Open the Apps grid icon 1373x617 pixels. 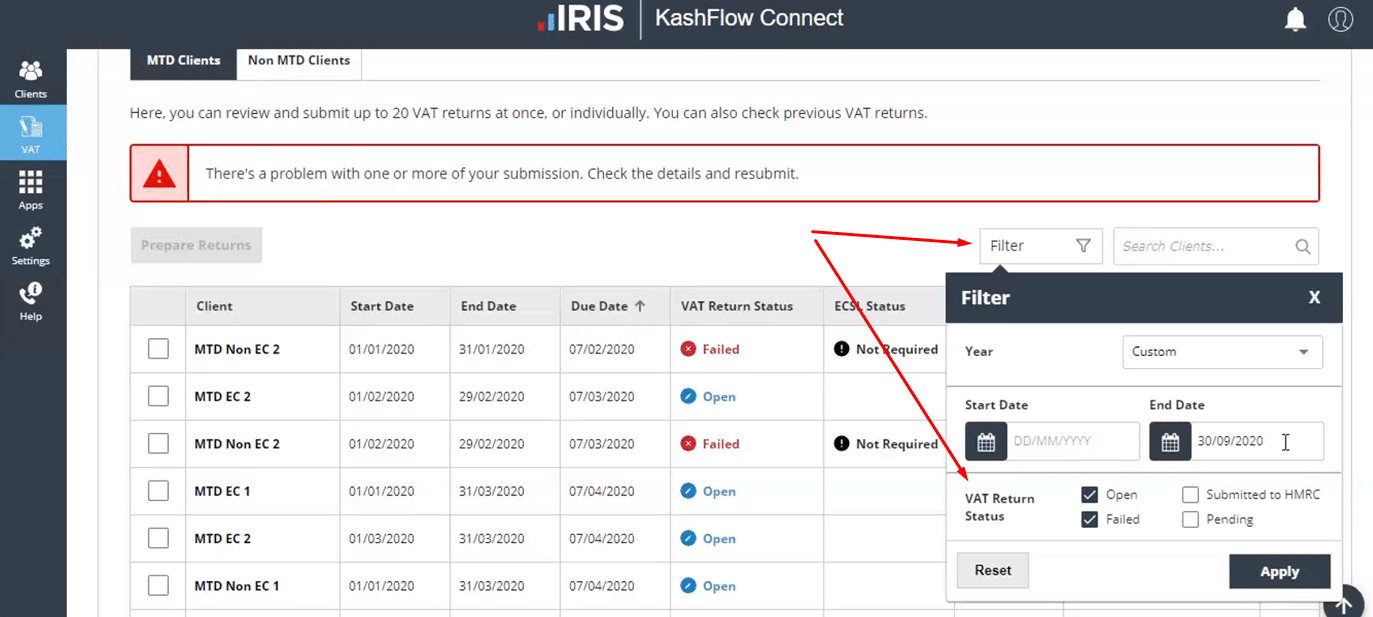pos(31,188)
